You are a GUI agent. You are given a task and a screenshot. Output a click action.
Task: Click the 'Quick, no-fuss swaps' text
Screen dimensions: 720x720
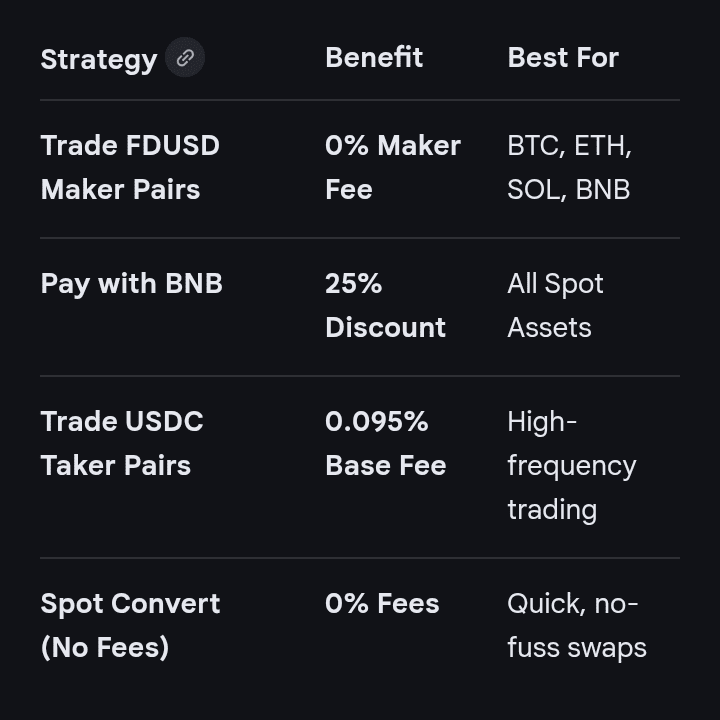pos(576,626)
